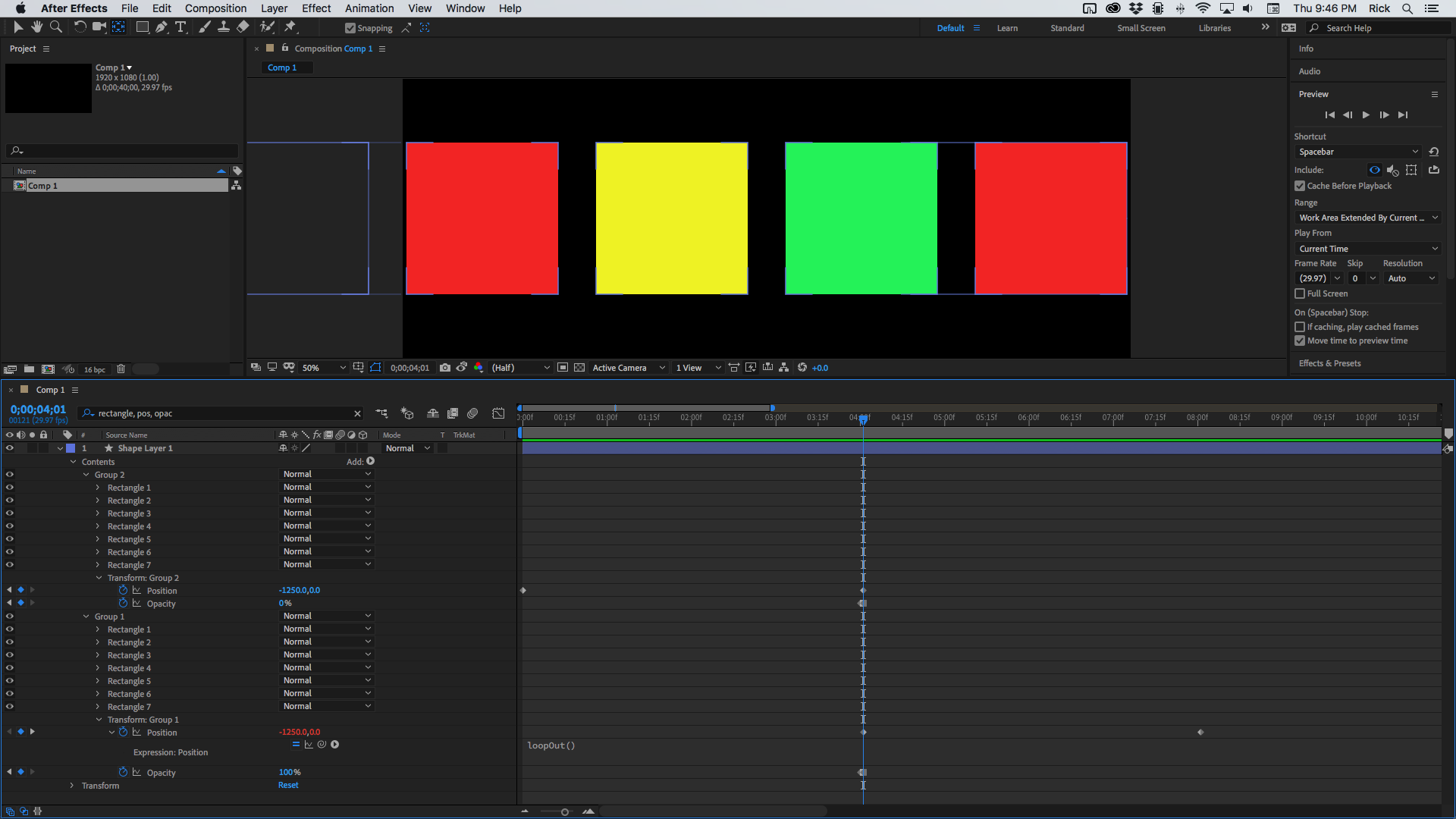The width and height of the screenshot is (1456, 819).
Task: Select the Pen tool
Action: point(162,27)
